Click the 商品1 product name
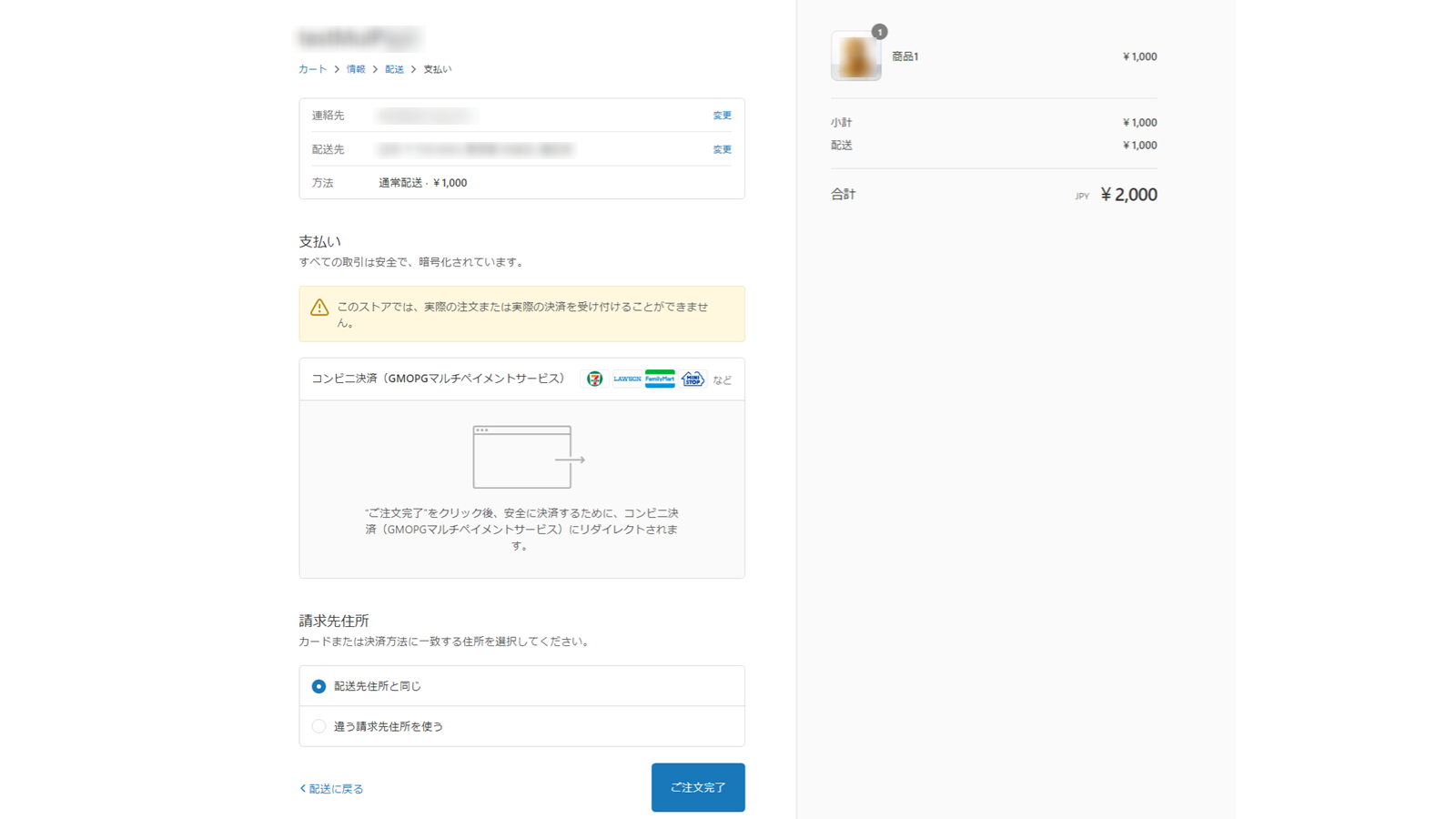1456x819 pixels. tap(905, 56)
